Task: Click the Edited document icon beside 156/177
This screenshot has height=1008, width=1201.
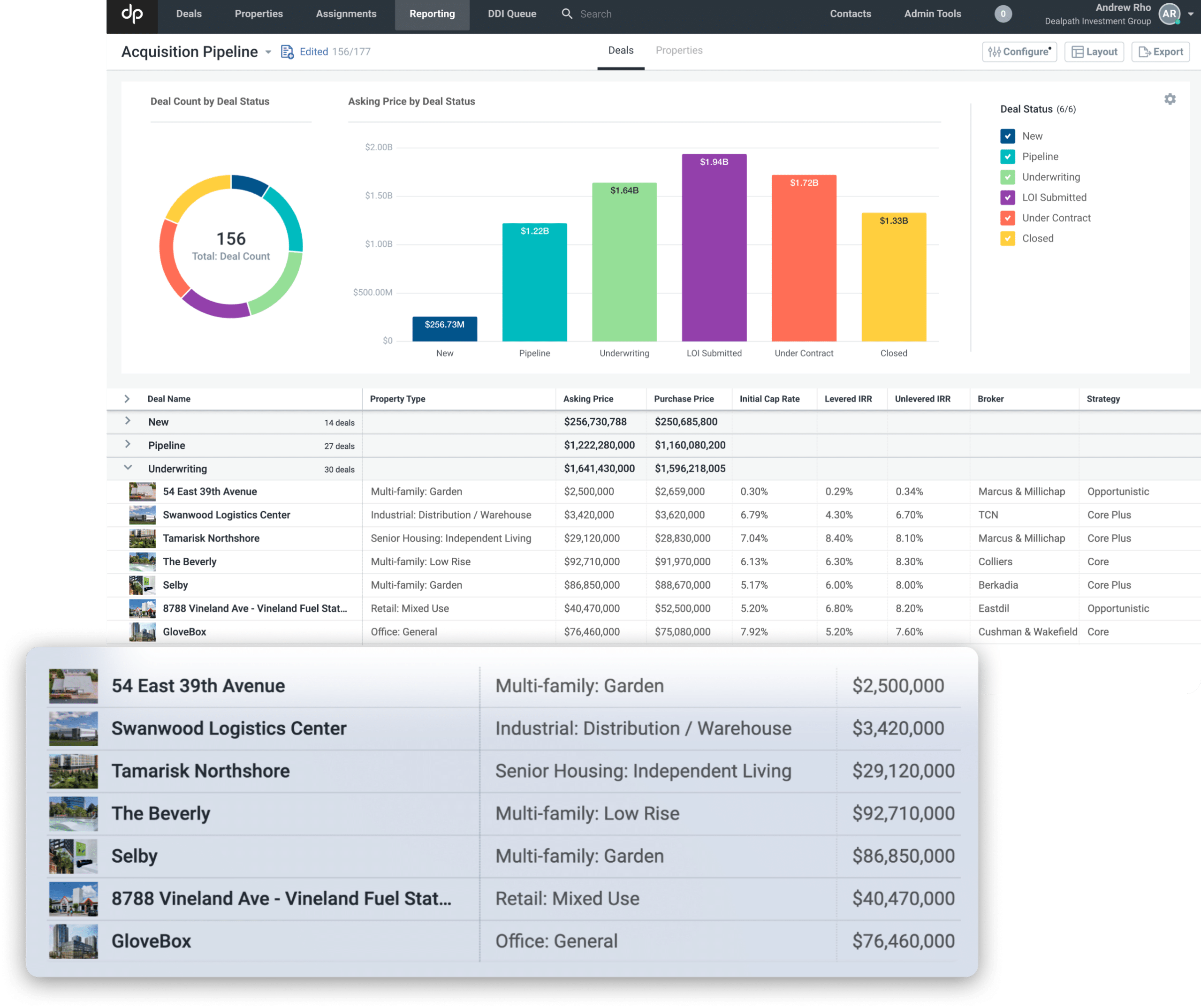Action: coord(287,52)
